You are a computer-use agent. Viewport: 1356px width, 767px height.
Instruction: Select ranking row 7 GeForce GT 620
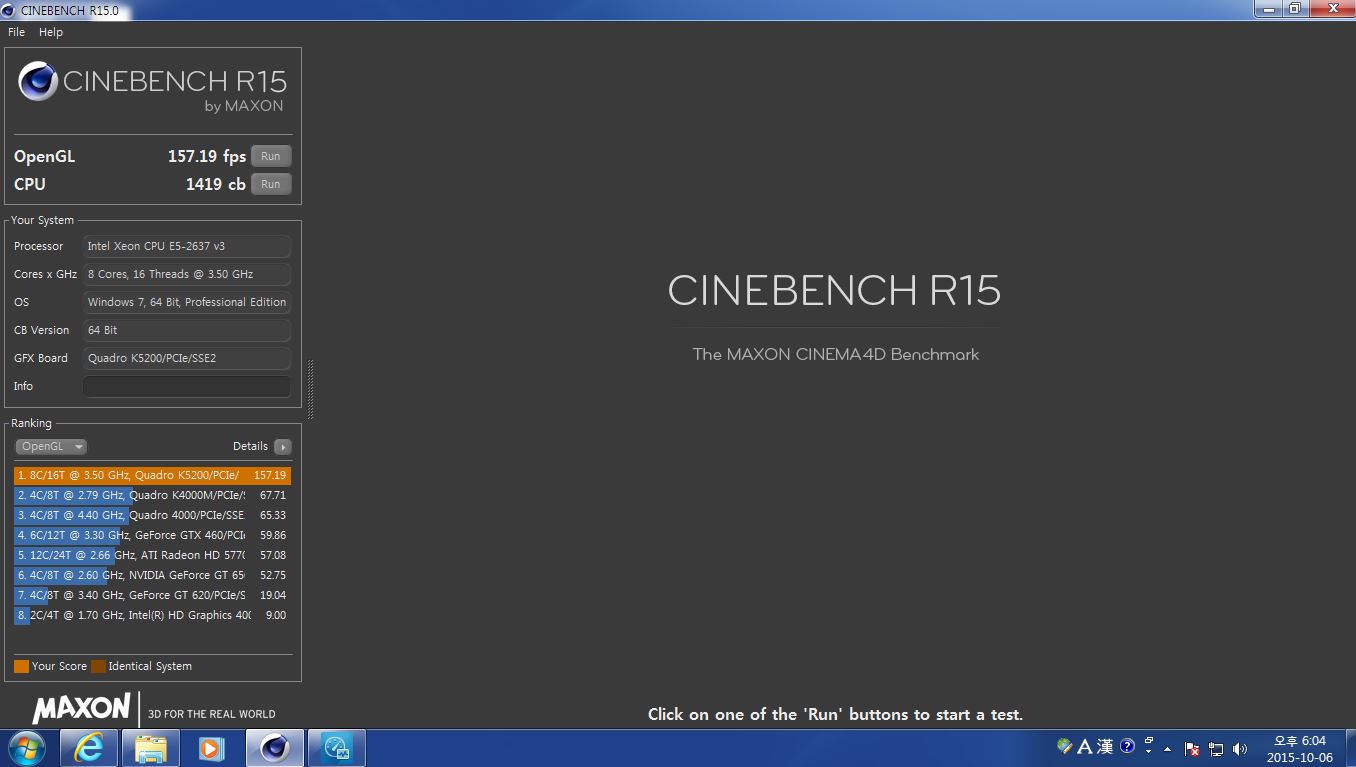click(x=152, y=595)
